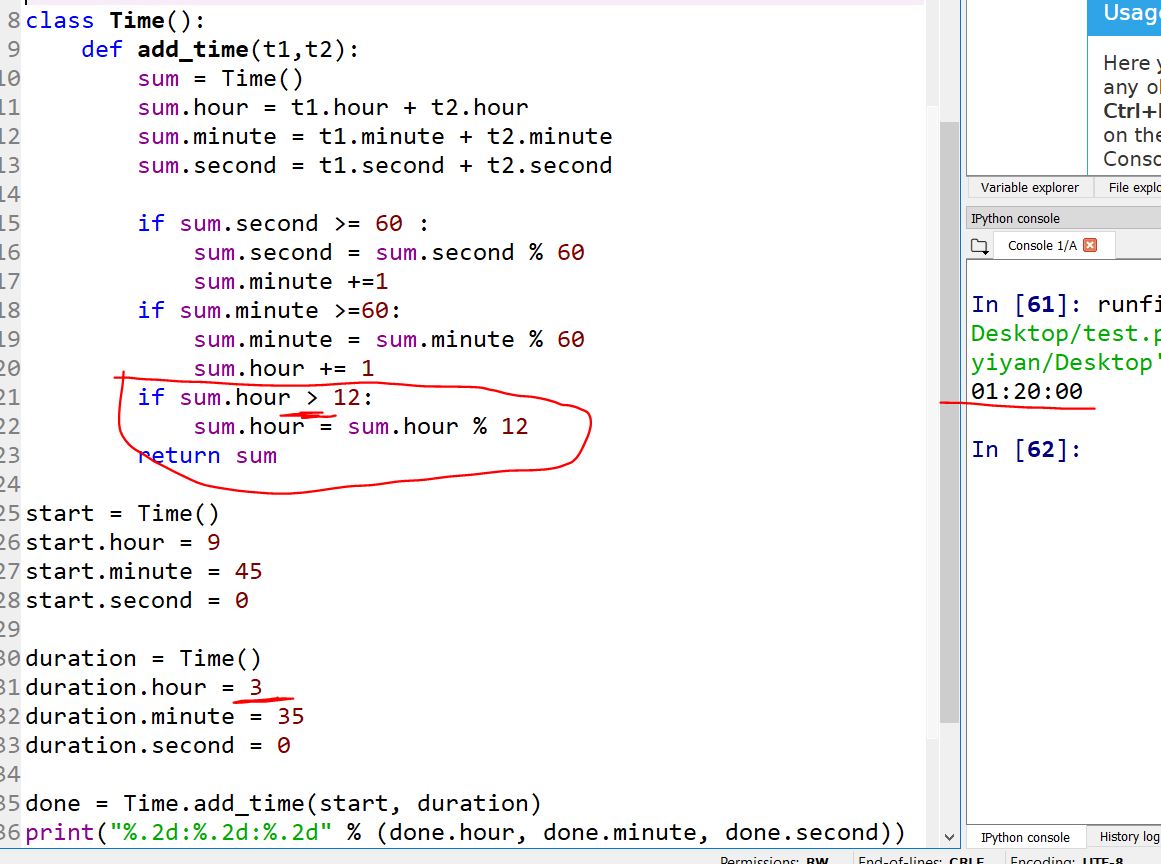Close the Console 1/A tab
This screenshot has width=1161, height=864.
pyautogui.click(x=1090, y=245)
